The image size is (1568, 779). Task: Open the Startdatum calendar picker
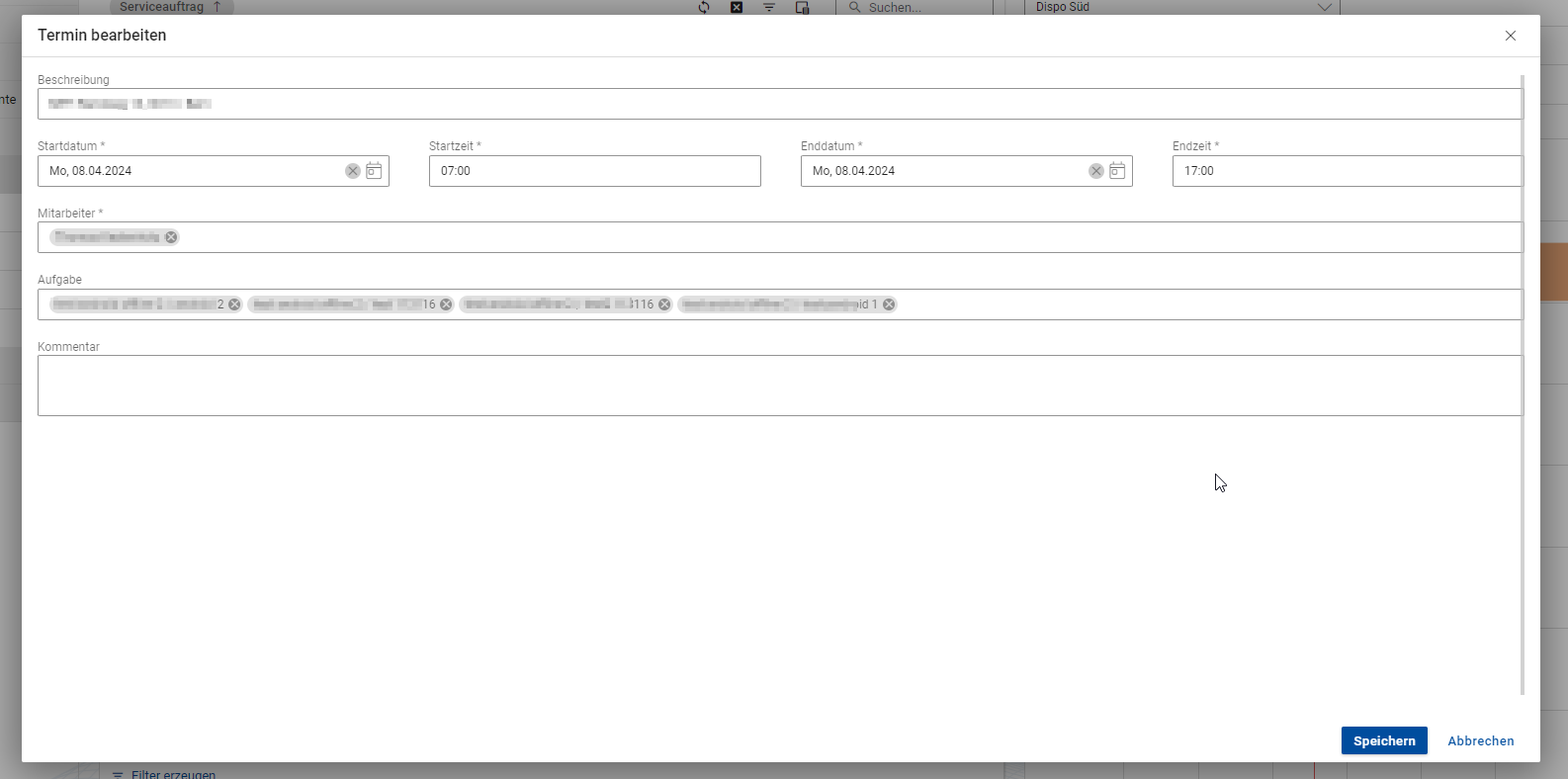pos(374,171)
